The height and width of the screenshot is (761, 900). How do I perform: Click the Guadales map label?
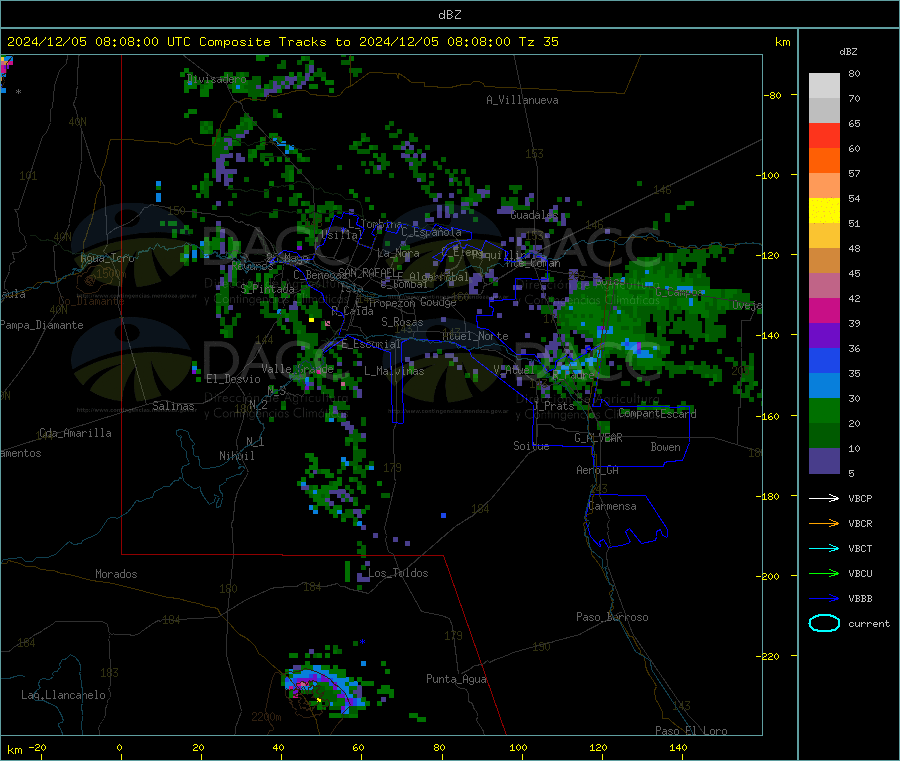[x=534, y=215]
